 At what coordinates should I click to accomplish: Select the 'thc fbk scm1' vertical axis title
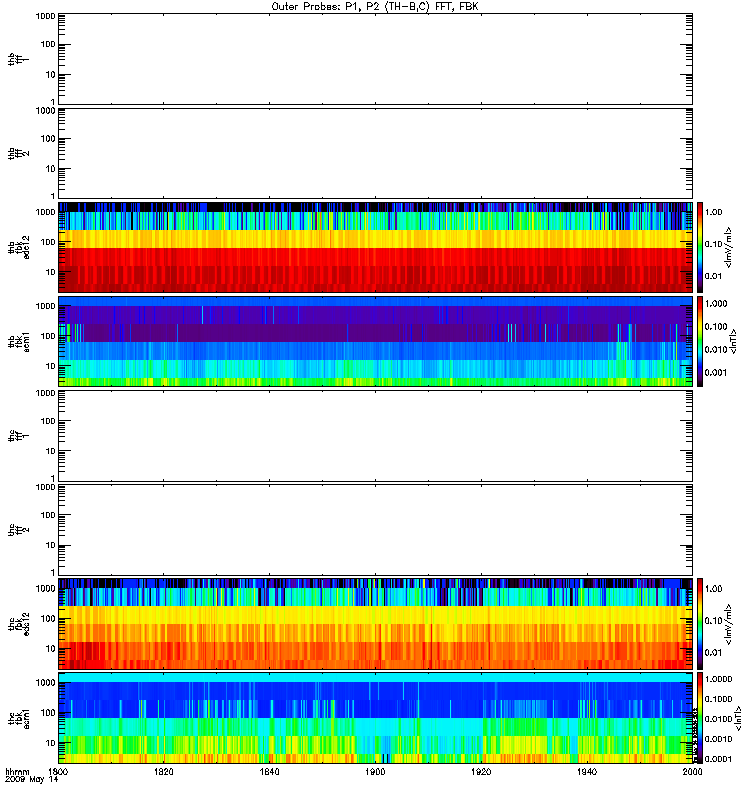(x=18, y=718)
